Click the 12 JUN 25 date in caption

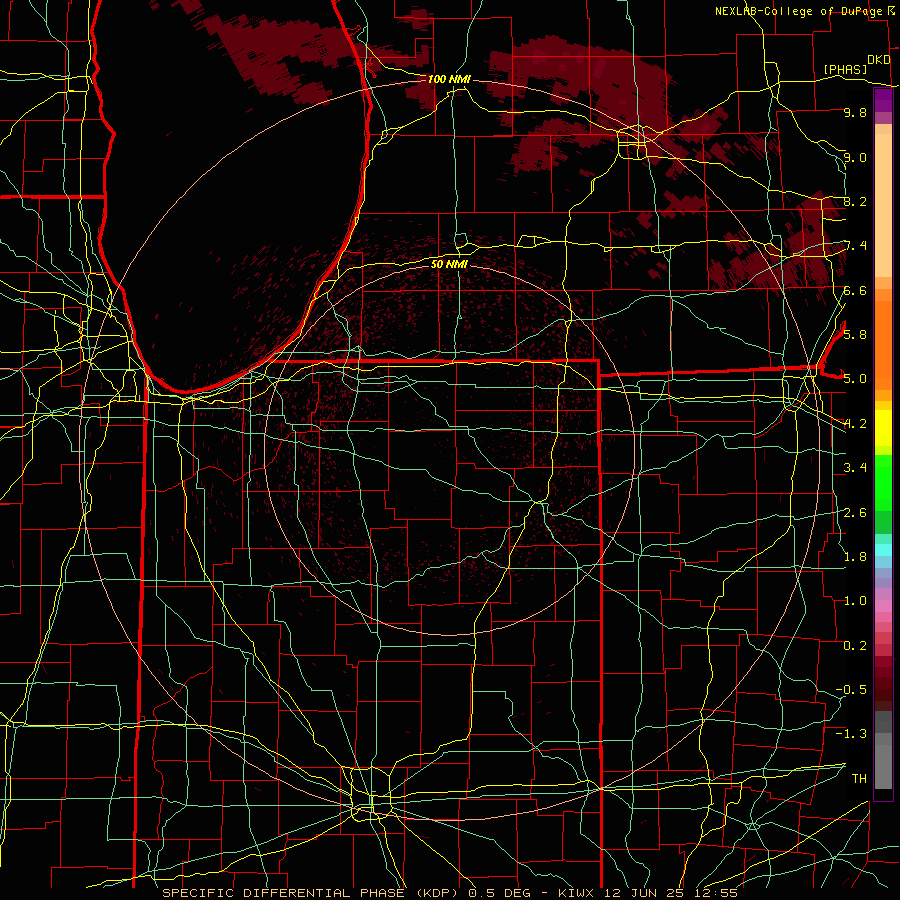coord(643,893)
